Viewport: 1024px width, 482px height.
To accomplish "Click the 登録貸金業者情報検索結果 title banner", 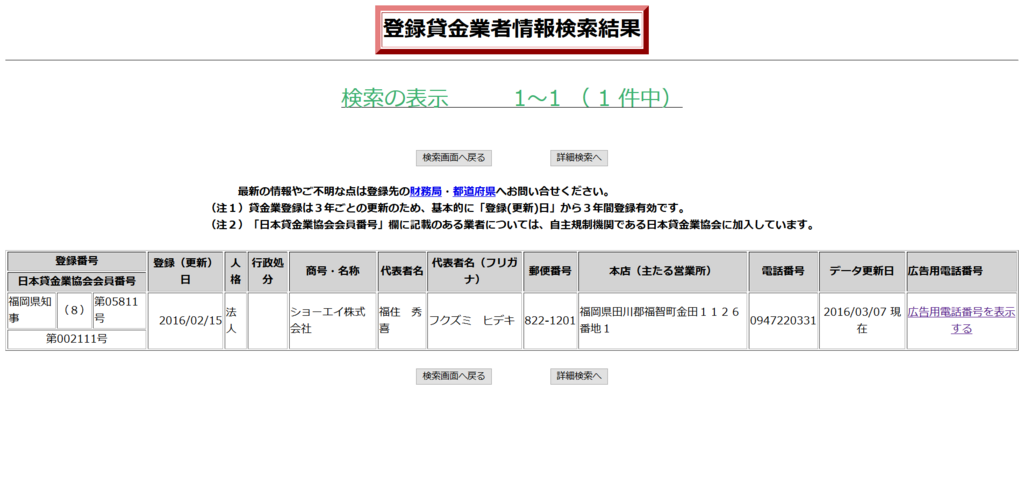I will click(511, 30).
